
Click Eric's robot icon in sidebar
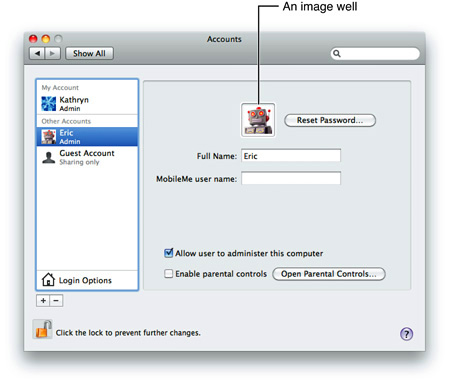pyautogui.click(x=49, y=137)
